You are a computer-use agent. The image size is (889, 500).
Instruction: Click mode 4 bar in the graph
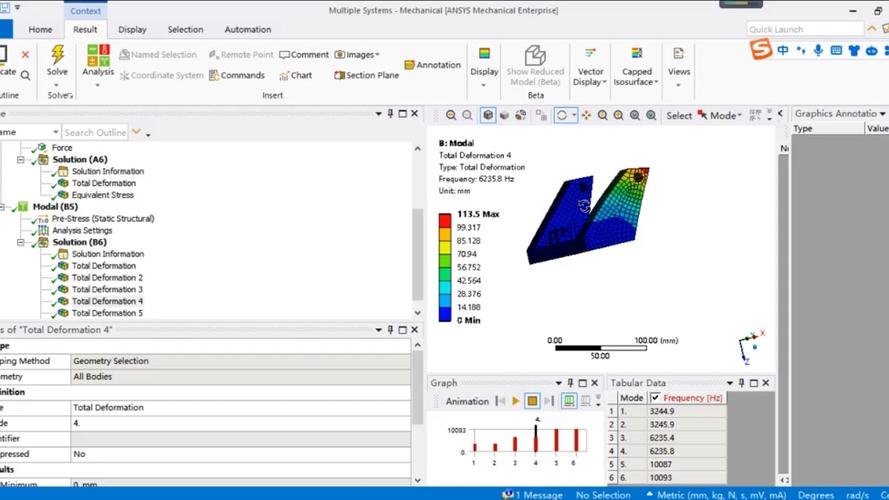pyautogui.click(x=535, y=439)
